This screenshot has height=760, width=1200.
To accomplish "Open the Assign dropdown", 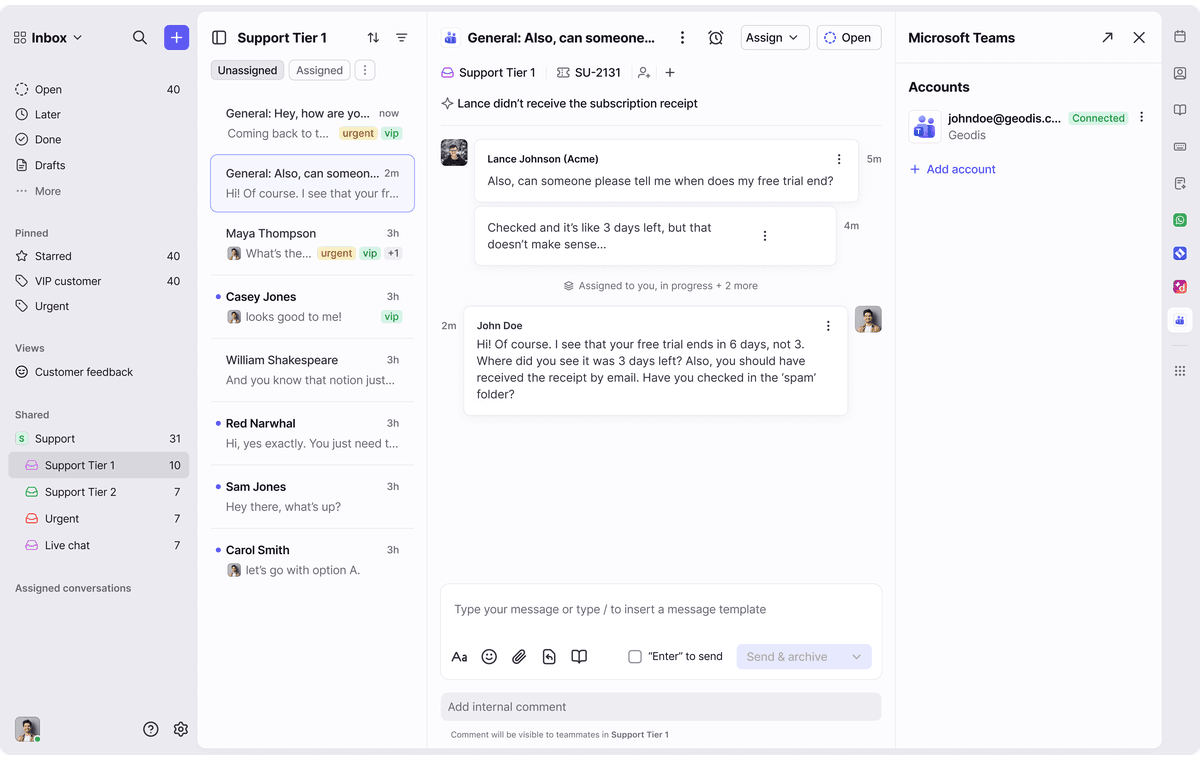I will click(x=775, y=38).
